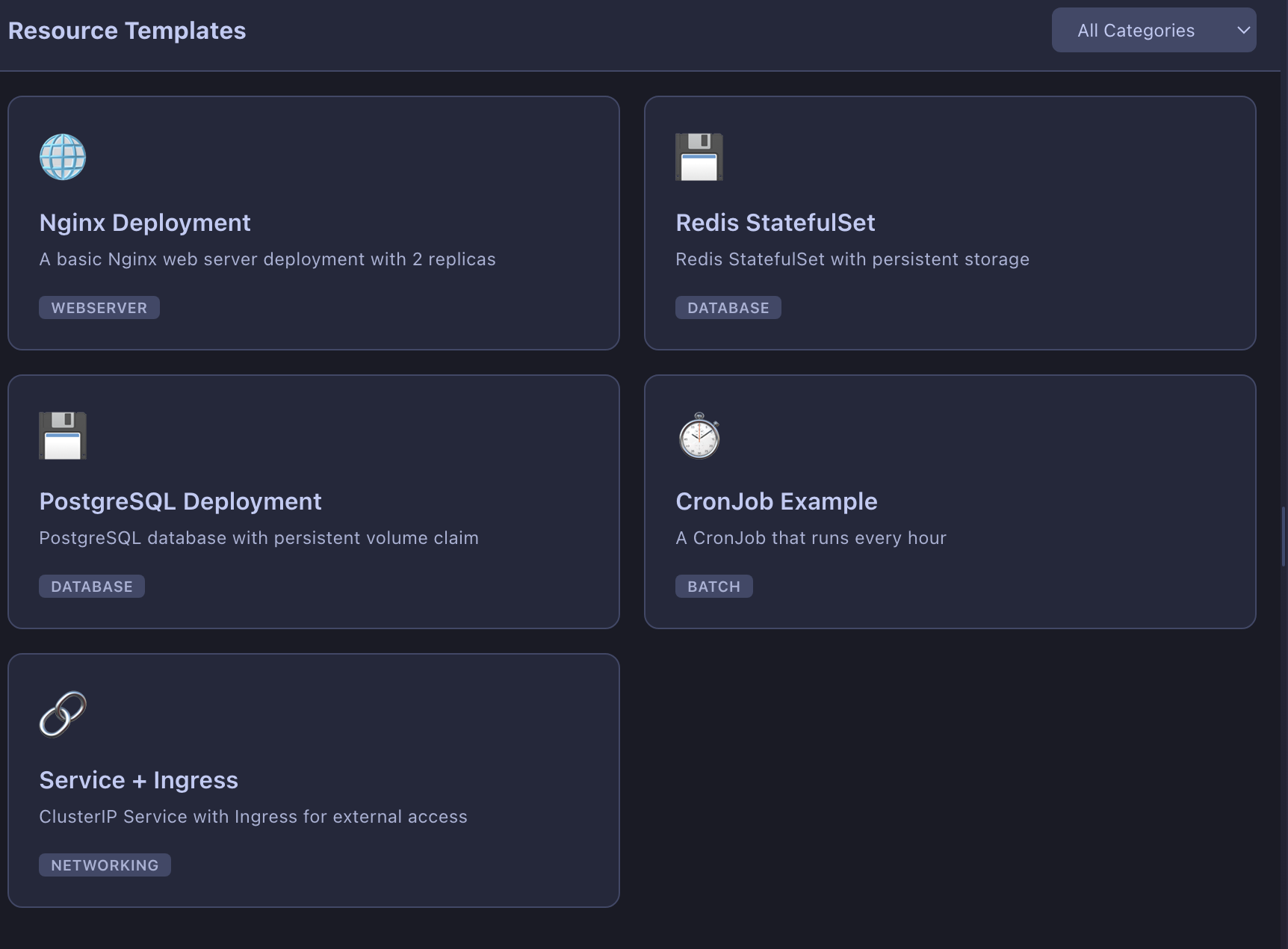
Task: Select the BATCH category badge
Action: tap(713, 586)
